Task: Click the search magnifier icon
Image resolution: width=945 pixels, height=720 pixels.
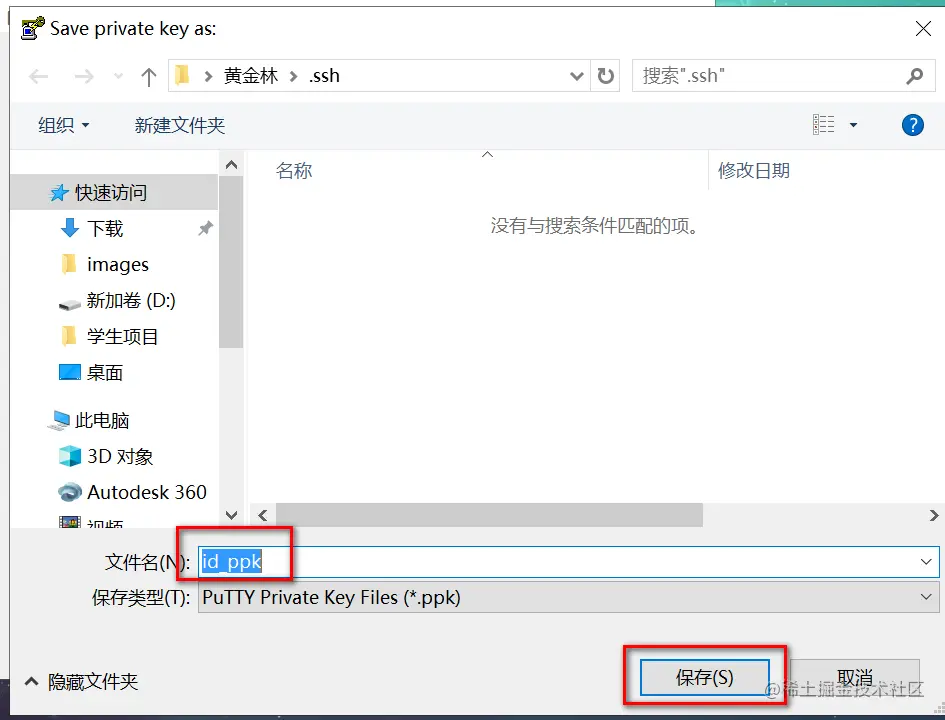Action: 914,76
